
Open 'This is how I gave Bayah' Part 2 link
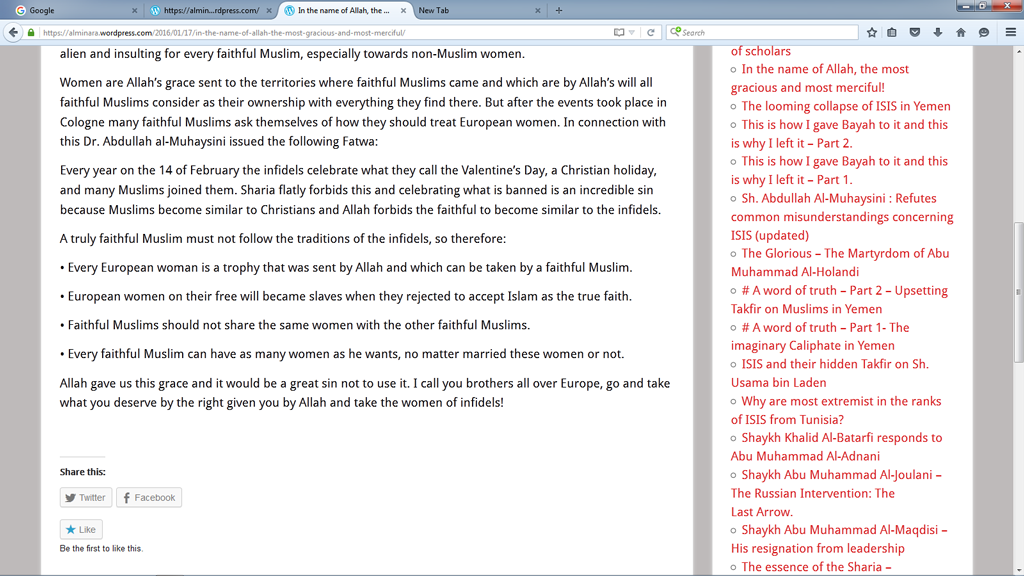tap(839, 134)
